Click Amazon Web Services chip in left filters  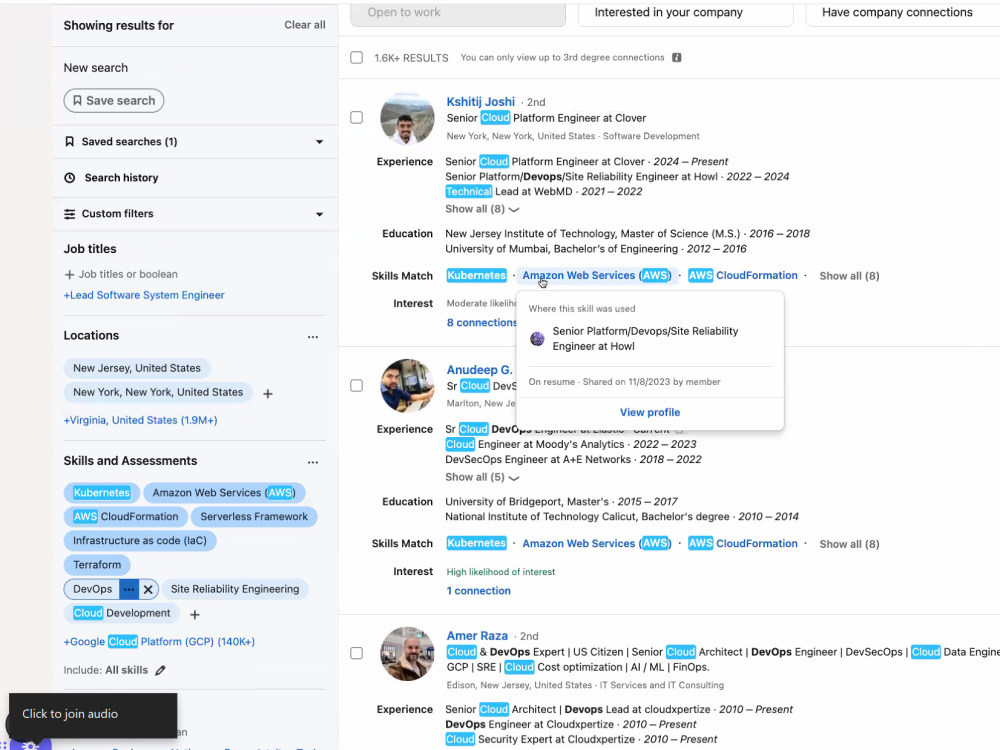click(224, 493)
